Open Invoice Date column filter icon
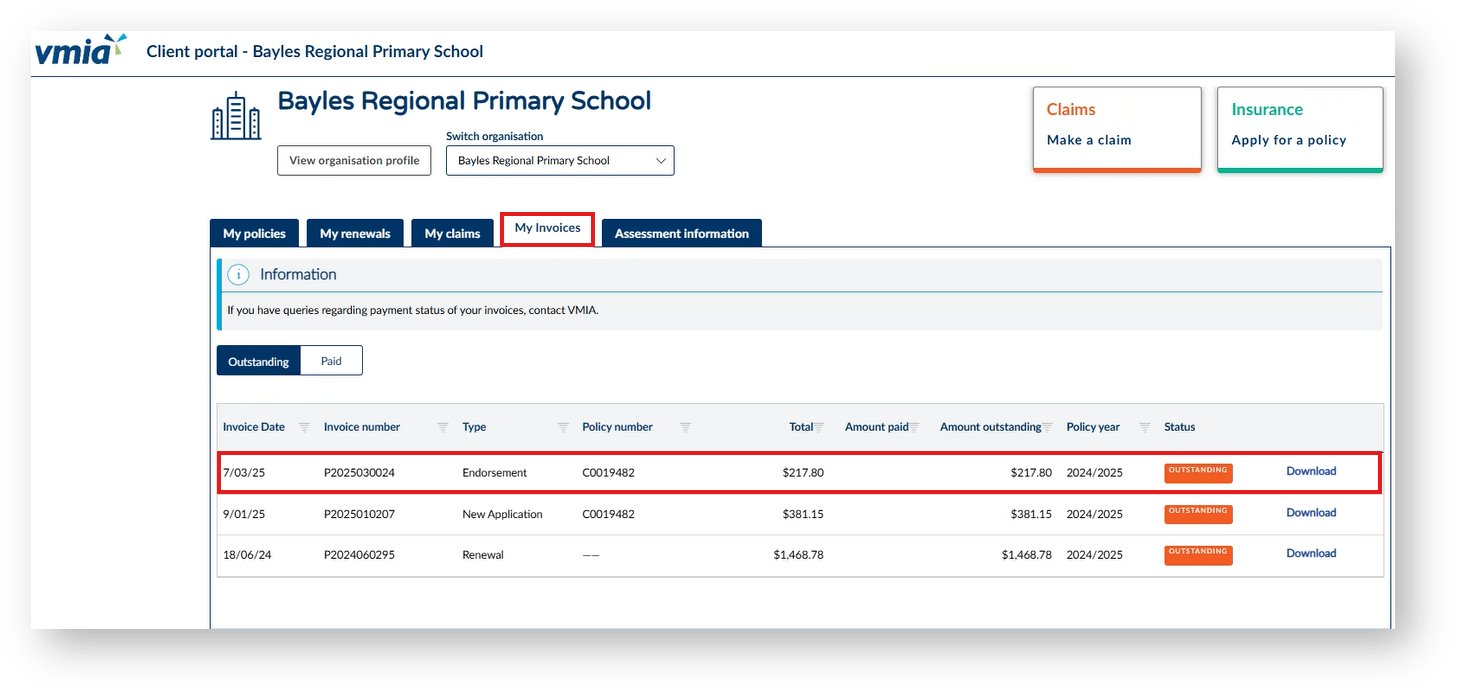Viewport: 1457px width, 691px height. click(304, 427)
